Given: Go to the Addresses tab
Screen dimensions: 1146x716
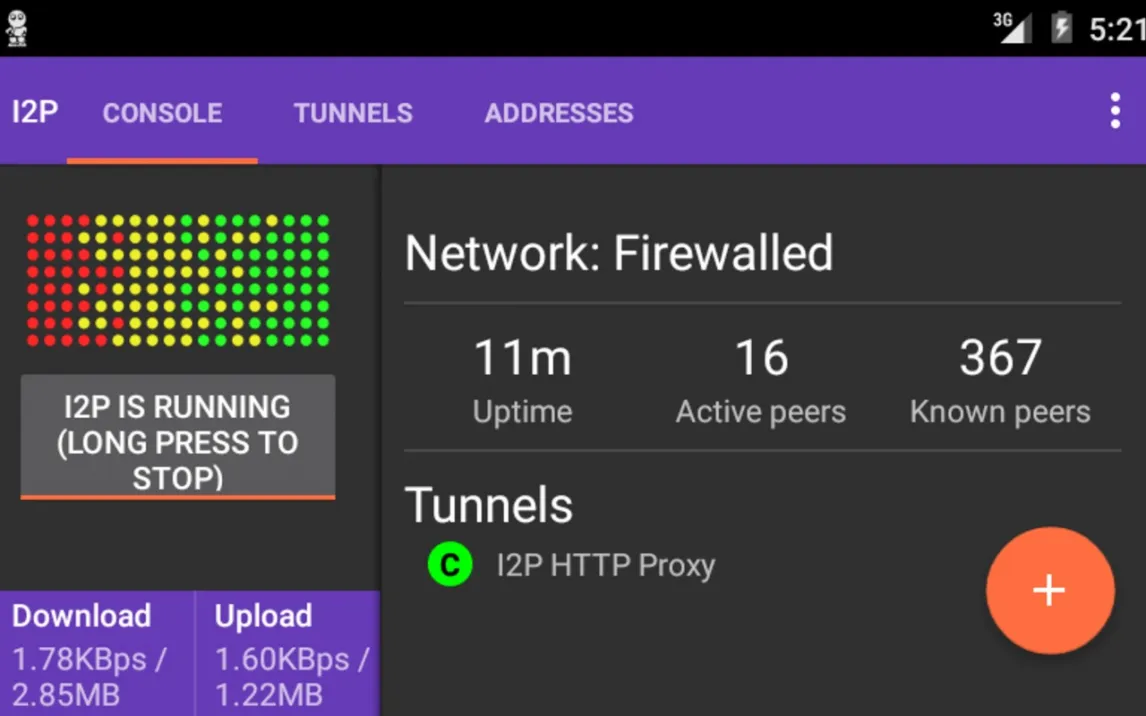Looking at the screenshot, I should 559,113.
